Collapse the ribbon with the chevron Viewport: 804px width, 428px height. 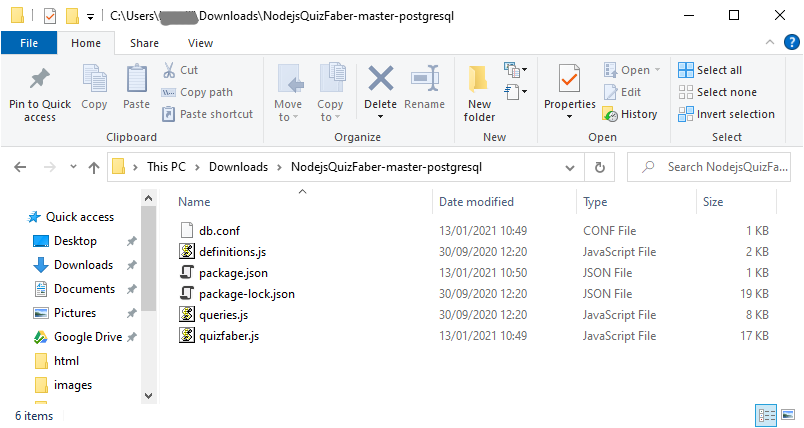tap(769, 43)
